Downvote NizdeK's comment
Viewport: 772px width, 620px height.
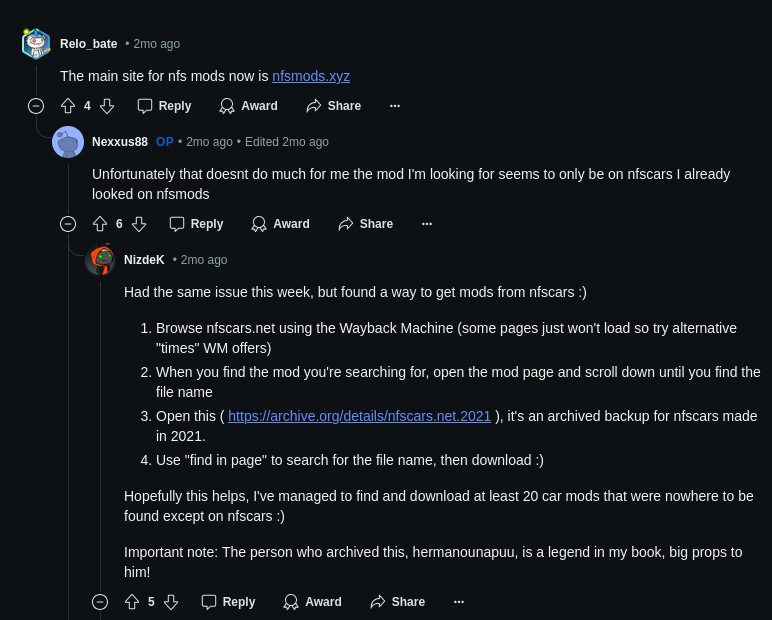click(x=171, y=602)
